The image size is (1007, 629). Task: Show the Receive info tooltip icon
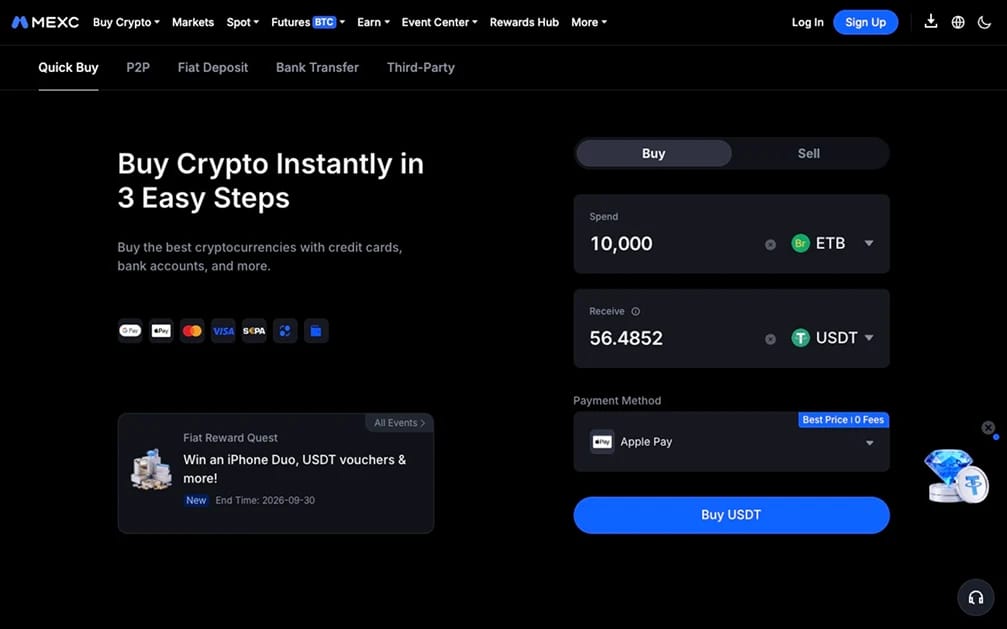635,312
